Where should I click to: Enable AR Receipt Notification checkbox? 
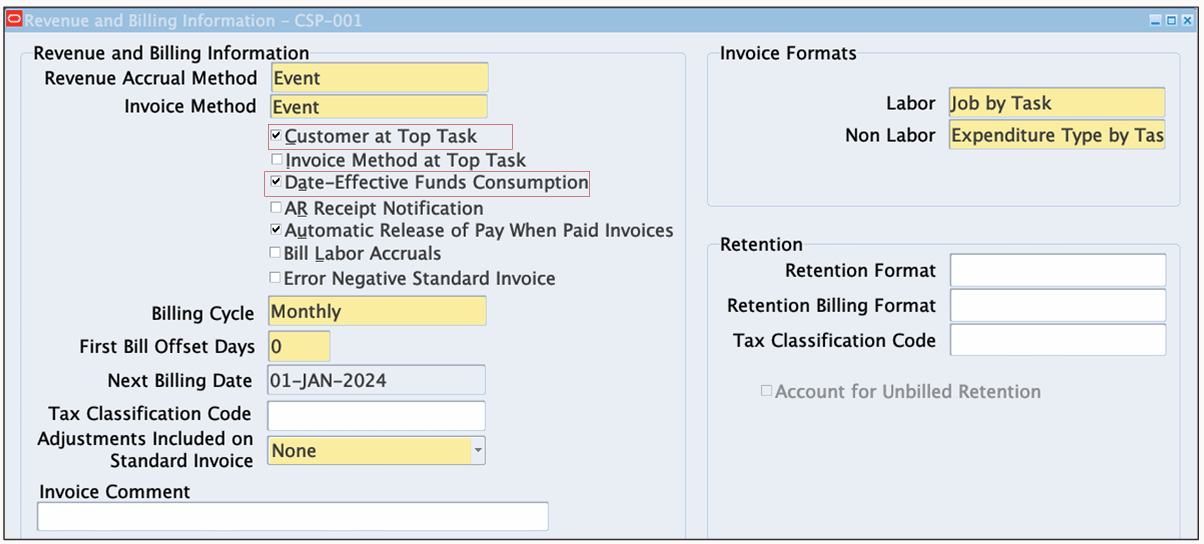click(277, 208)
